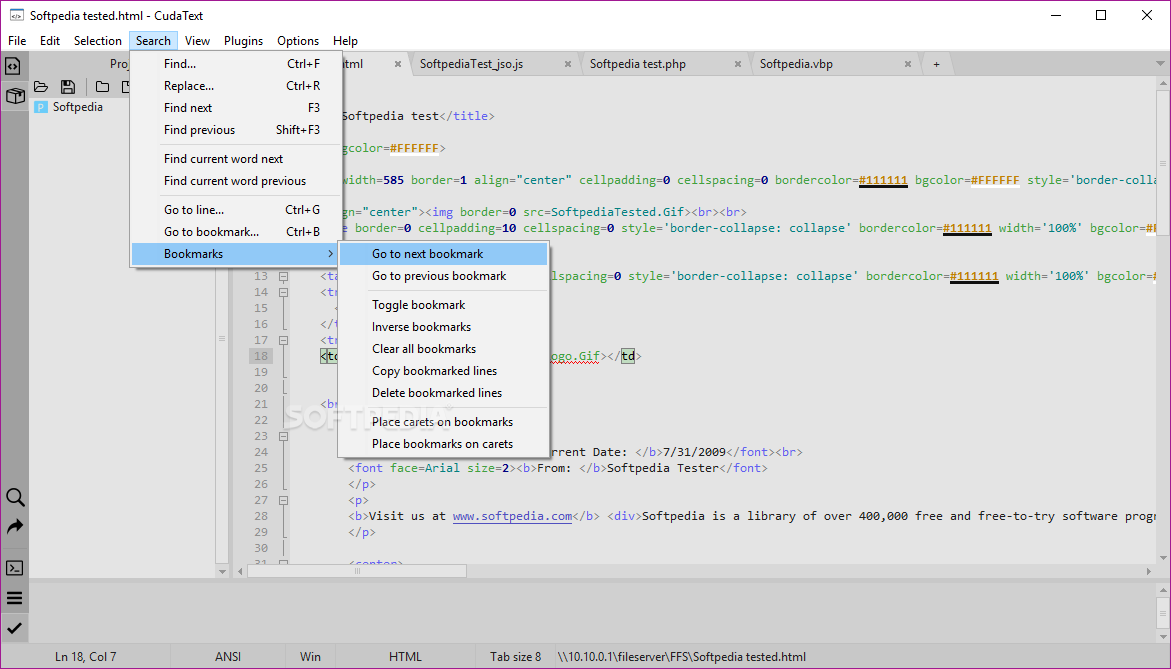
Task: Select Find previous menu entry
Action: pyautogui.click(x=236, y=130)
